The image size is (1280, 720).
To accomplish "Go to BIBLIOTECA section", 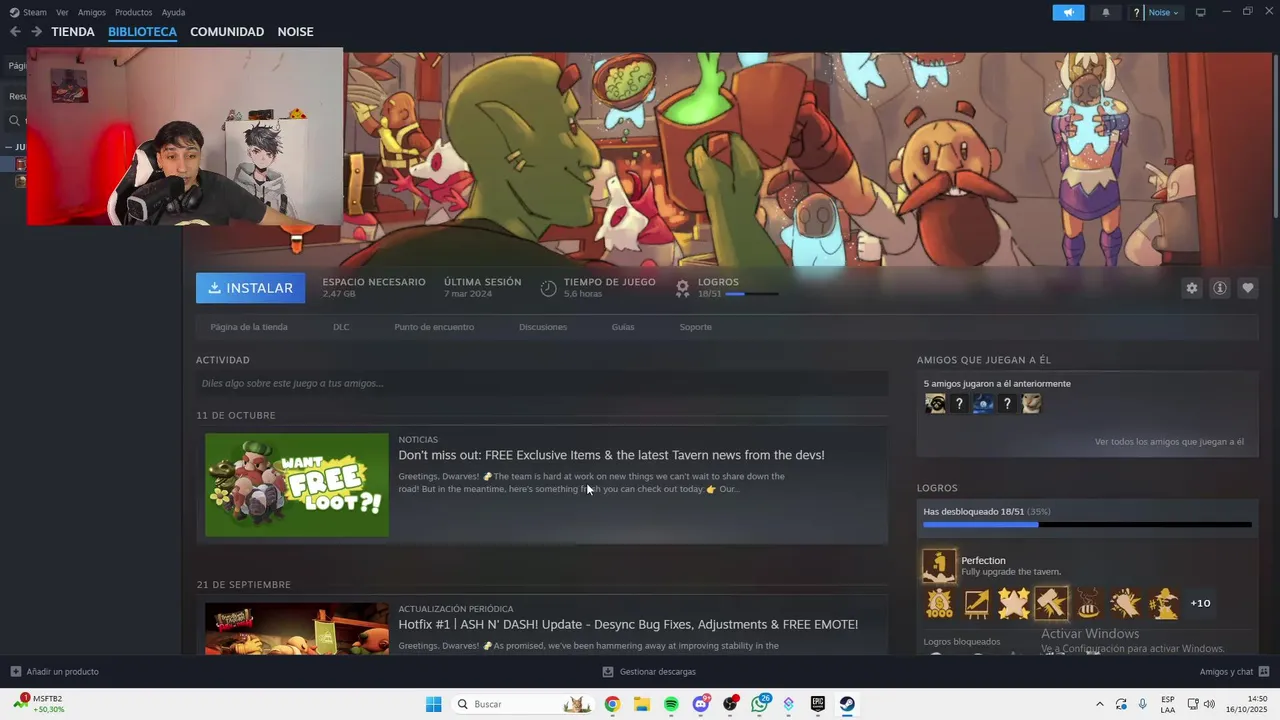I will coord(142,32).
